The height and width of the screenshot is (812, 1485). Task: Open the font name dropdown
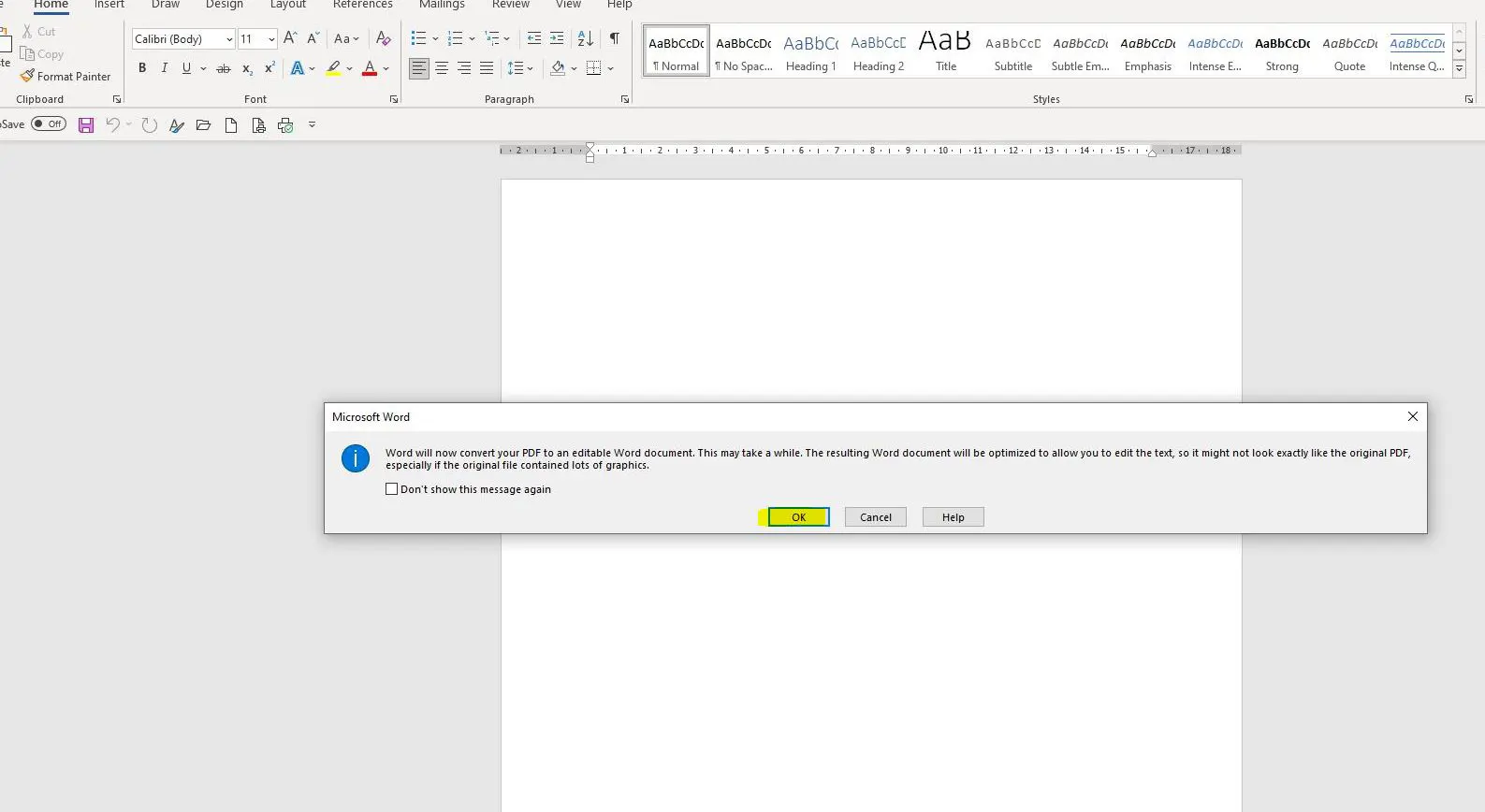tap(229, 39)
